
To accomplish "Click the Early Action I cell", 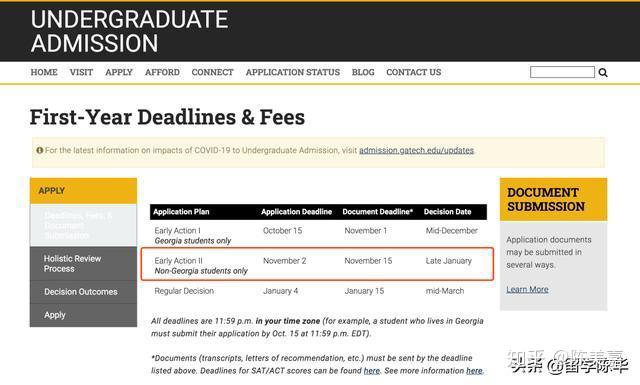I will [x=177, y=231].
